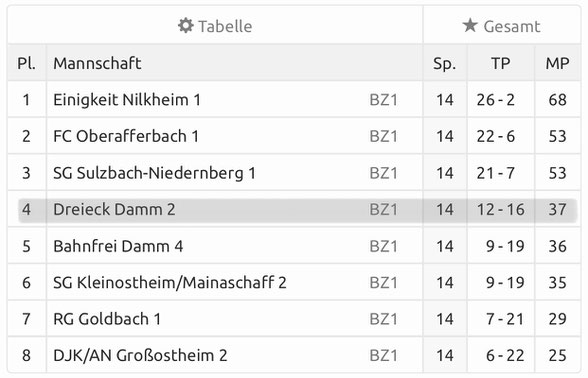Click BZ1 label in Nilkheim row
The image size is (588, 378).
click(x=383, y=100)
